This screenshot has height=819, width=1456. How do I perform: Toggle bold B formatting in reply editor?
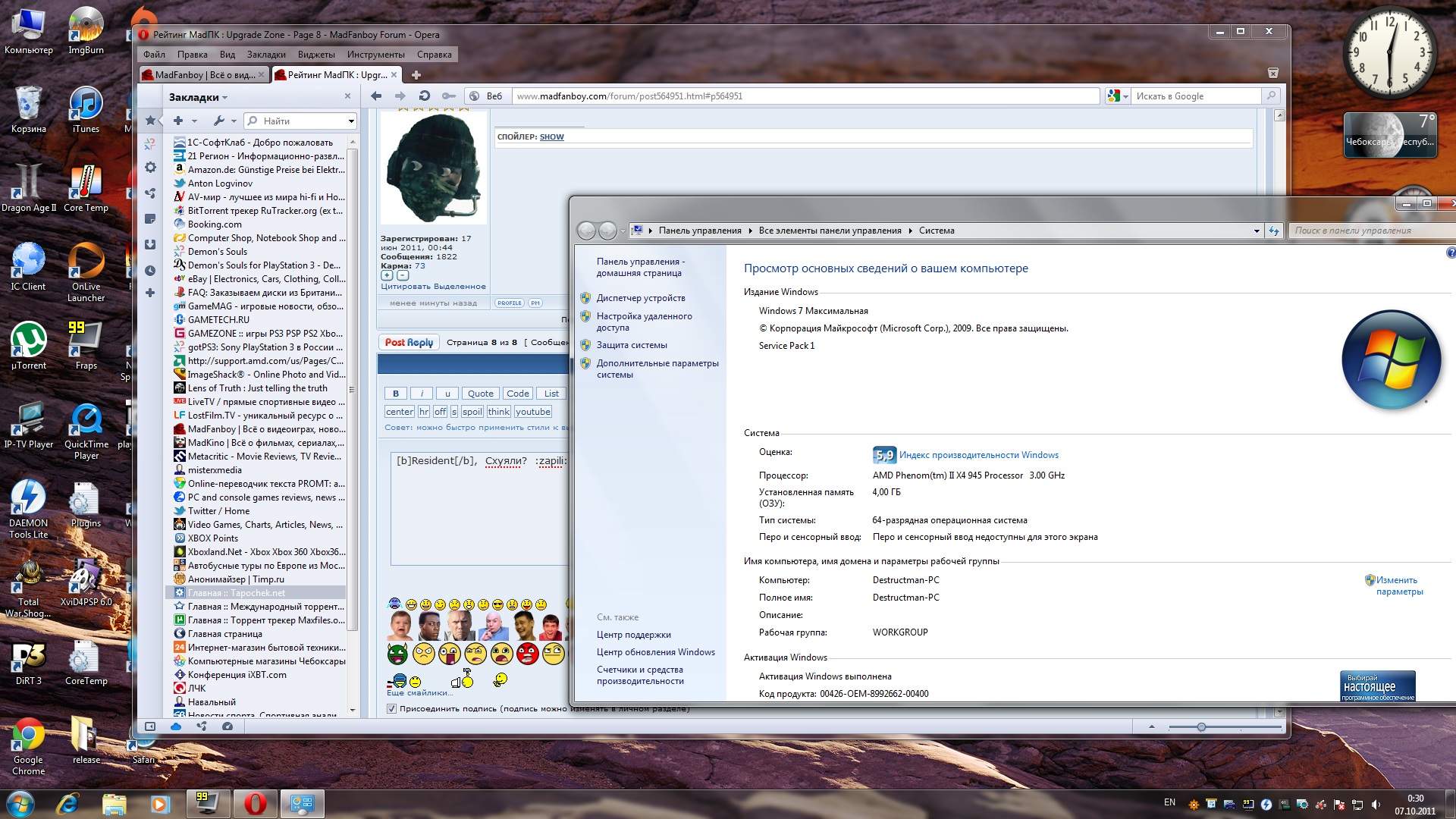pyautogui.click(x=395, y=394)
